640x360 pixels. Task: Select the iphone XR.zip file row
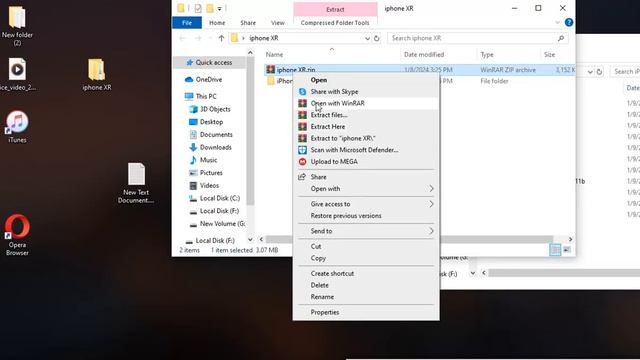(420, 70)
